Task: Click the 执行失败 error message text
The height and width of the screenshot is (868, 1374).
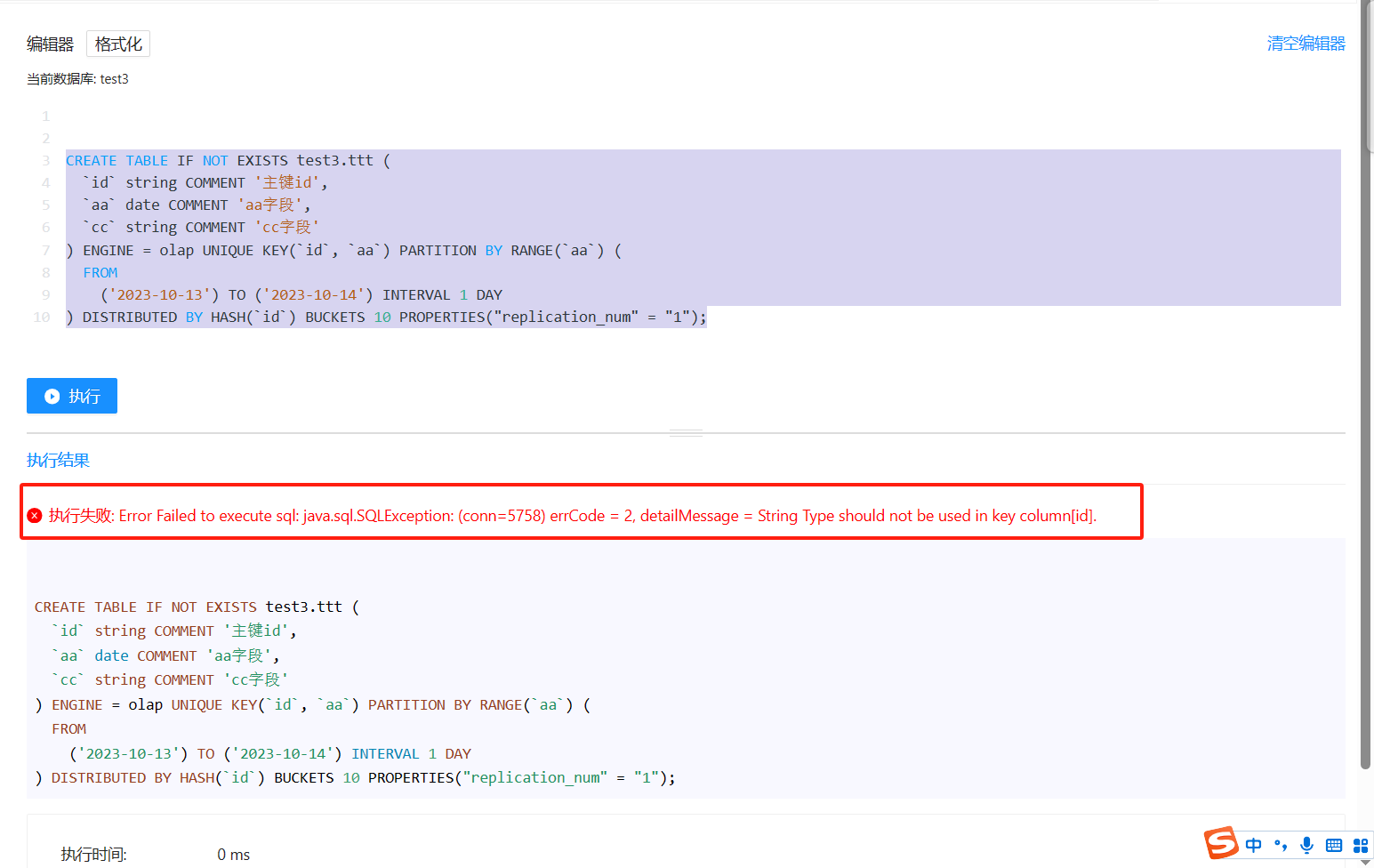Action: [x=573, y=516]
